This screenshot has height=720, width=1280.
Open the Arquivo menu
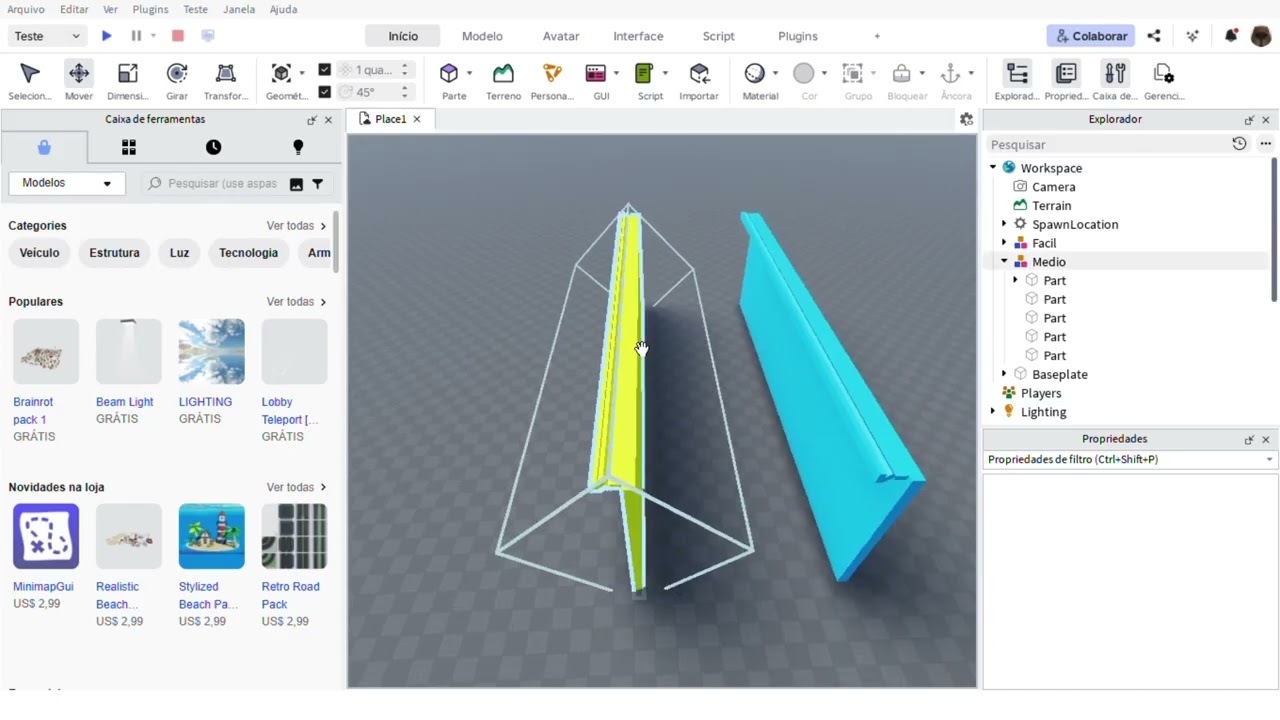26,9
